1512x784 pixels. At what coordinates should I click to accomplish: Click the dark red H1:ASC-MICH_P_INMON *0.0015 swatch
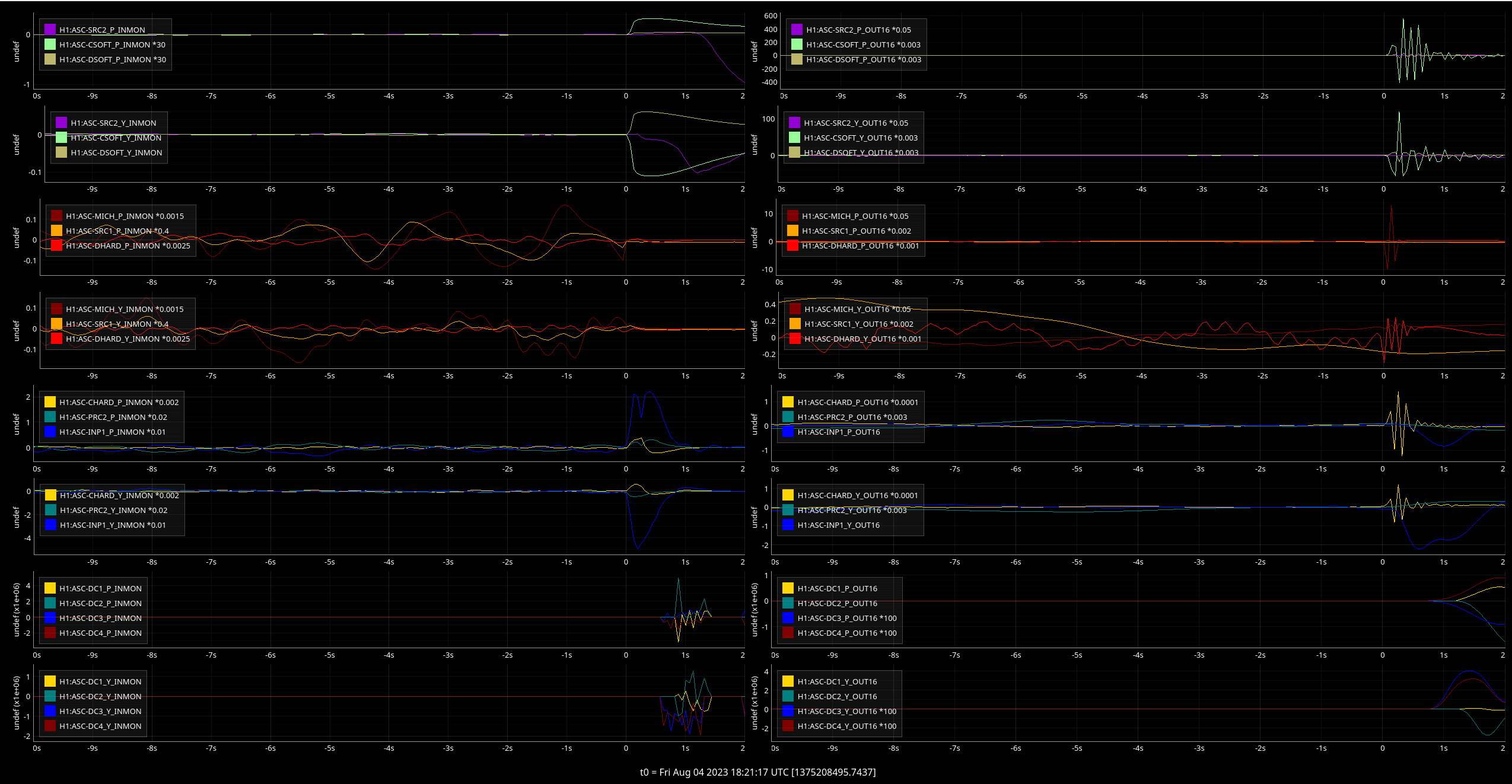(x=57, y=216)
